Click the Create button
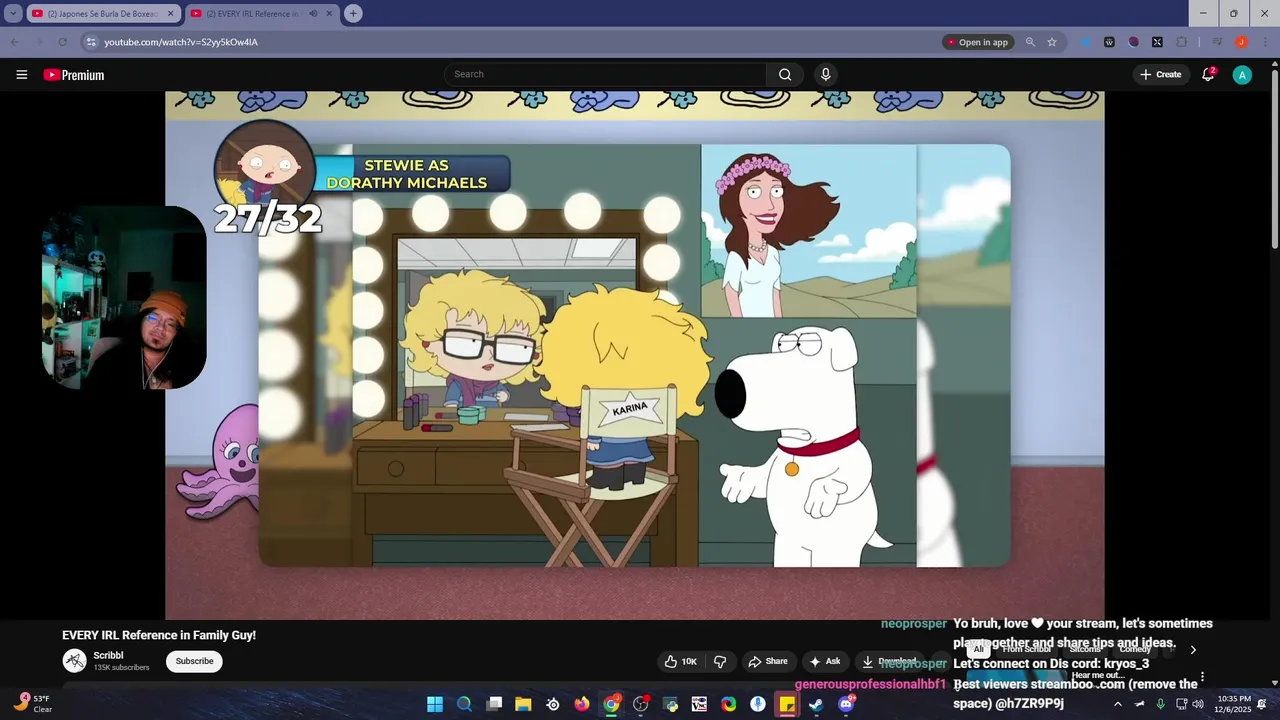The image size is (1280, 720). tap(1161, 74)
